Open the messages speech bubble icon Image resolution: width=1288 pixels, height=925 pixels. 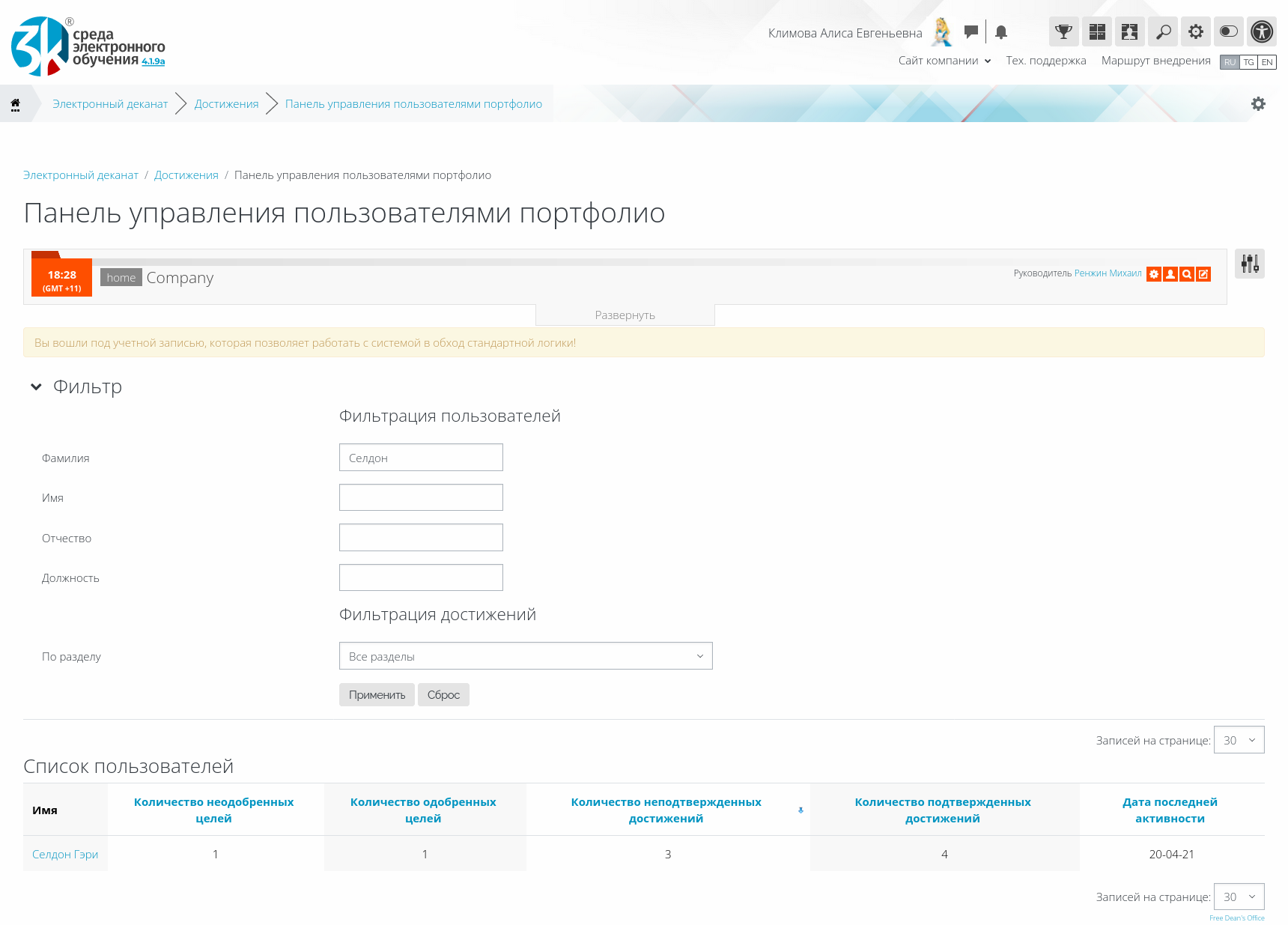(x=971, y=32)
